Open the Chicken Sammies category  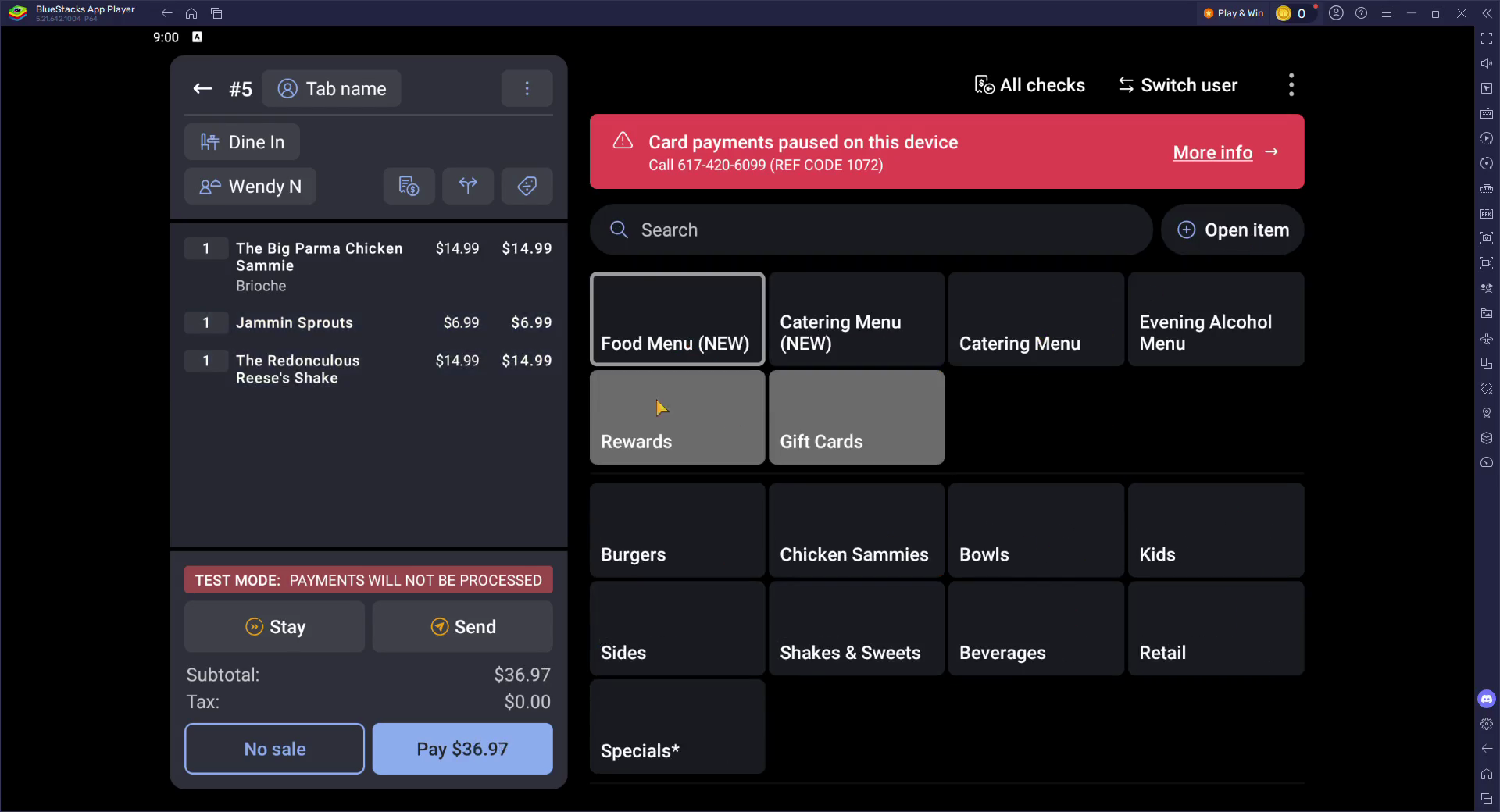coord(856,531)
